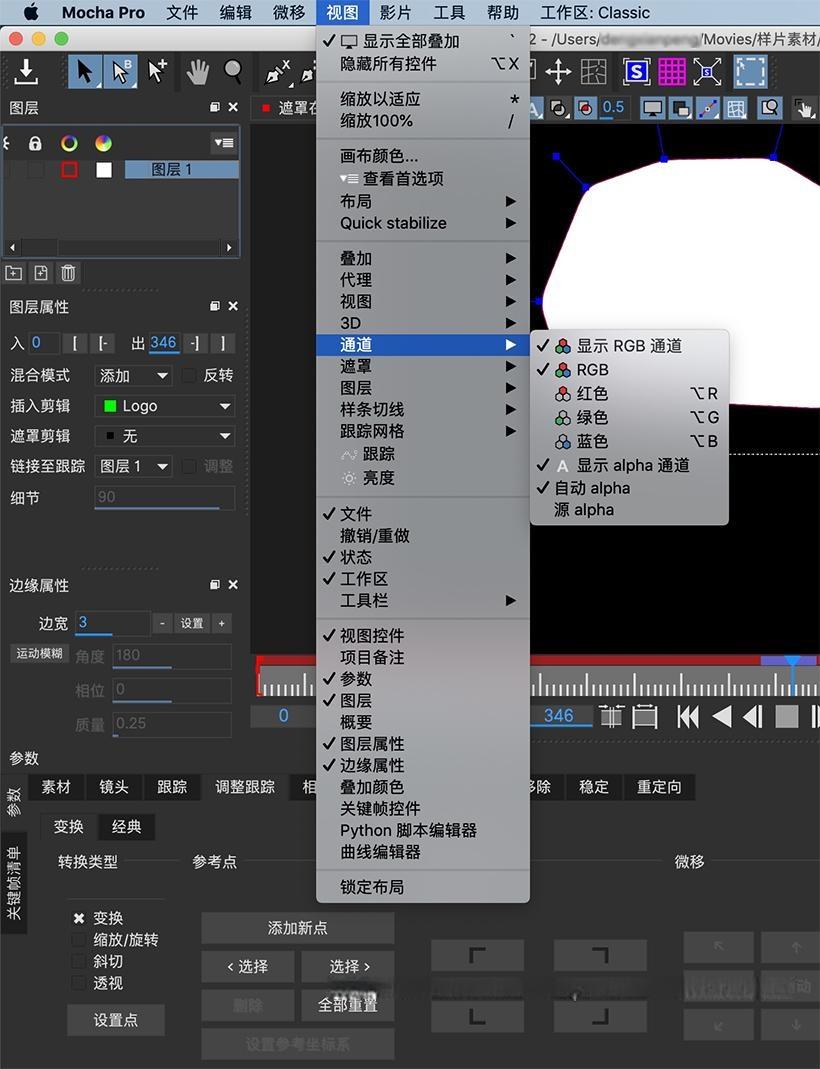The image size is (820, 1069).
Task: Click the stabilize S icon in the toolbar
Action: click(x=637, y=72)
